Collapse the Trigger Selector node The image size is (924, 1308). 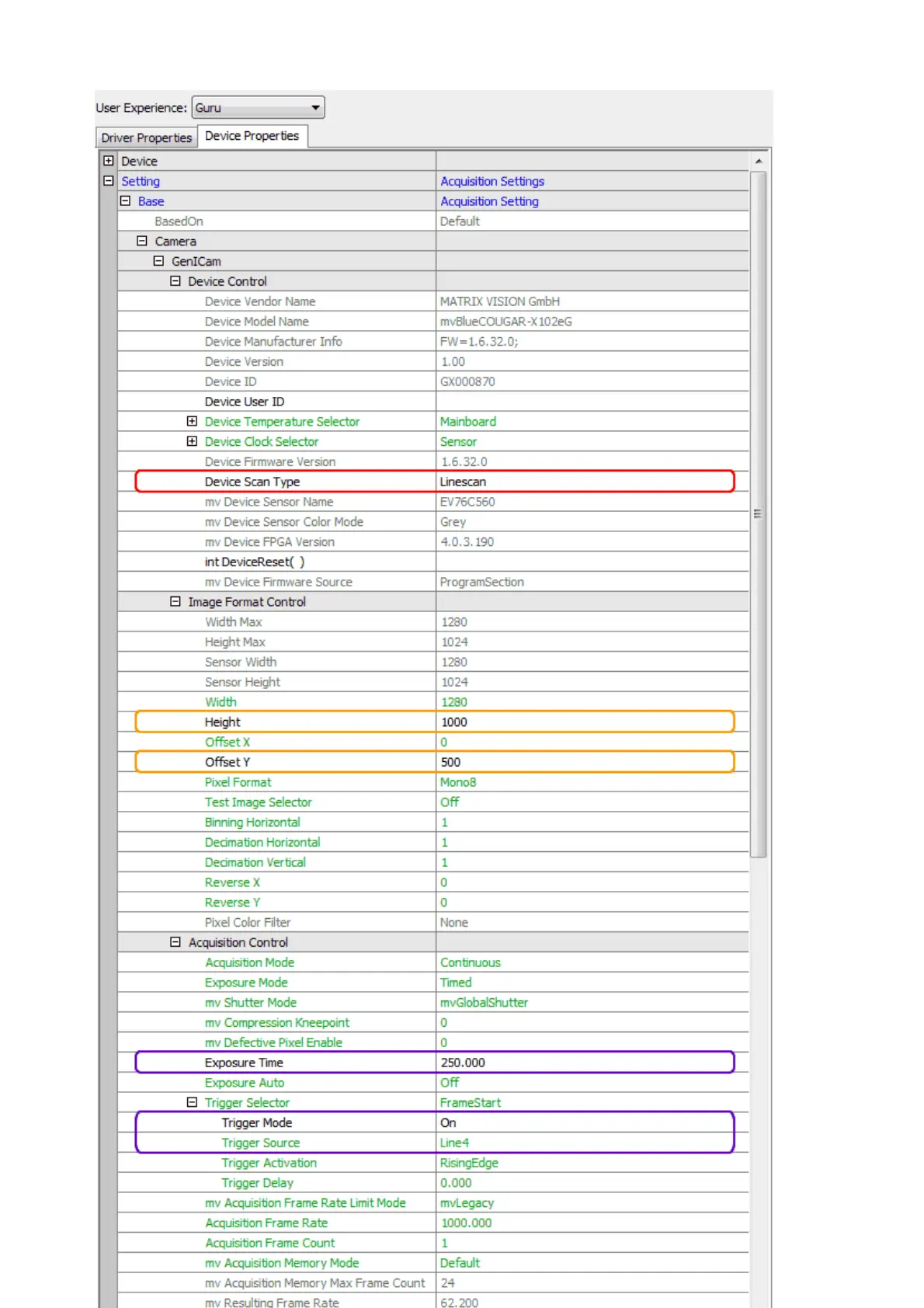[x=192, y=1102]
